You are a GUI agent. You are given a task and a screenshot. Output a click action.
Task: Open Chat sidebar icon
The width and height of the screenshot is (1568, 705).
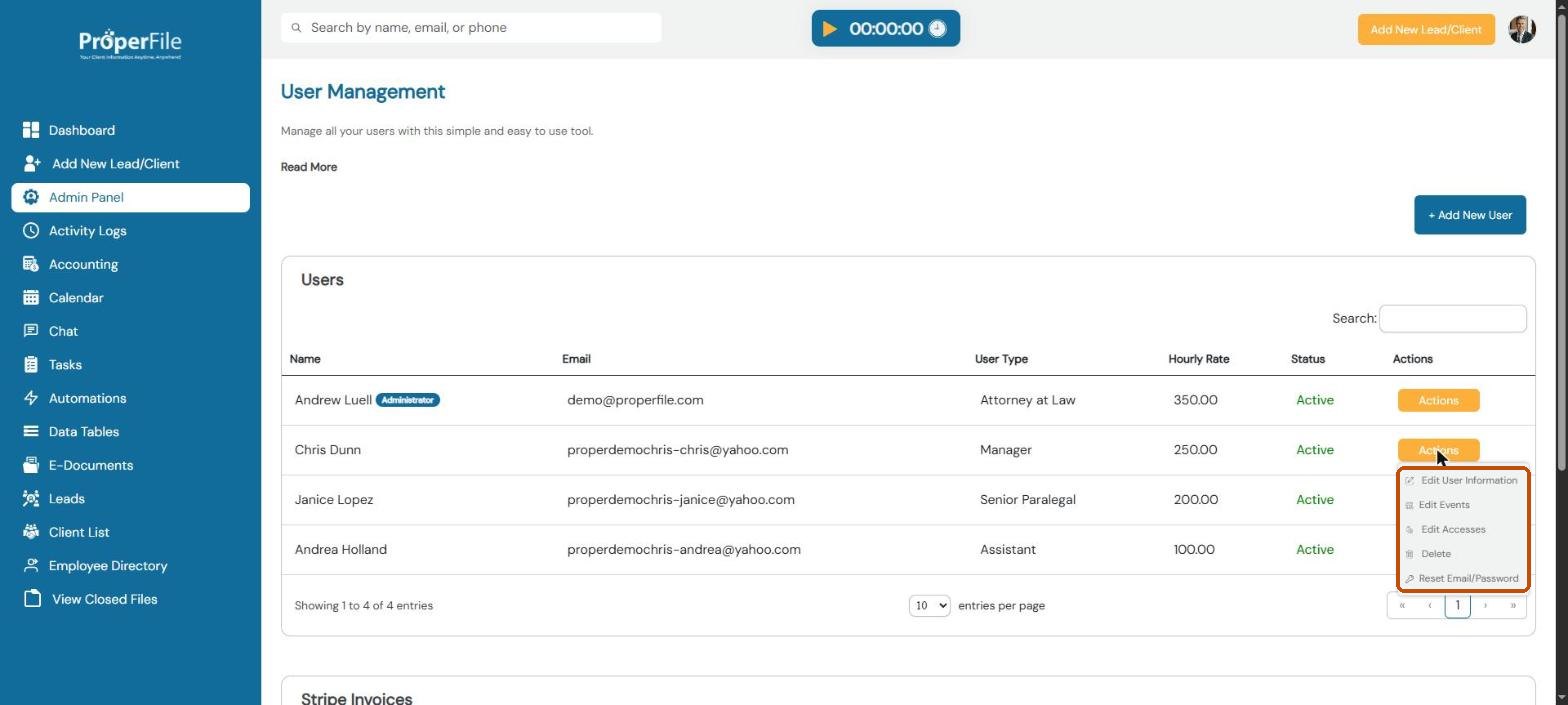(31, 331)
